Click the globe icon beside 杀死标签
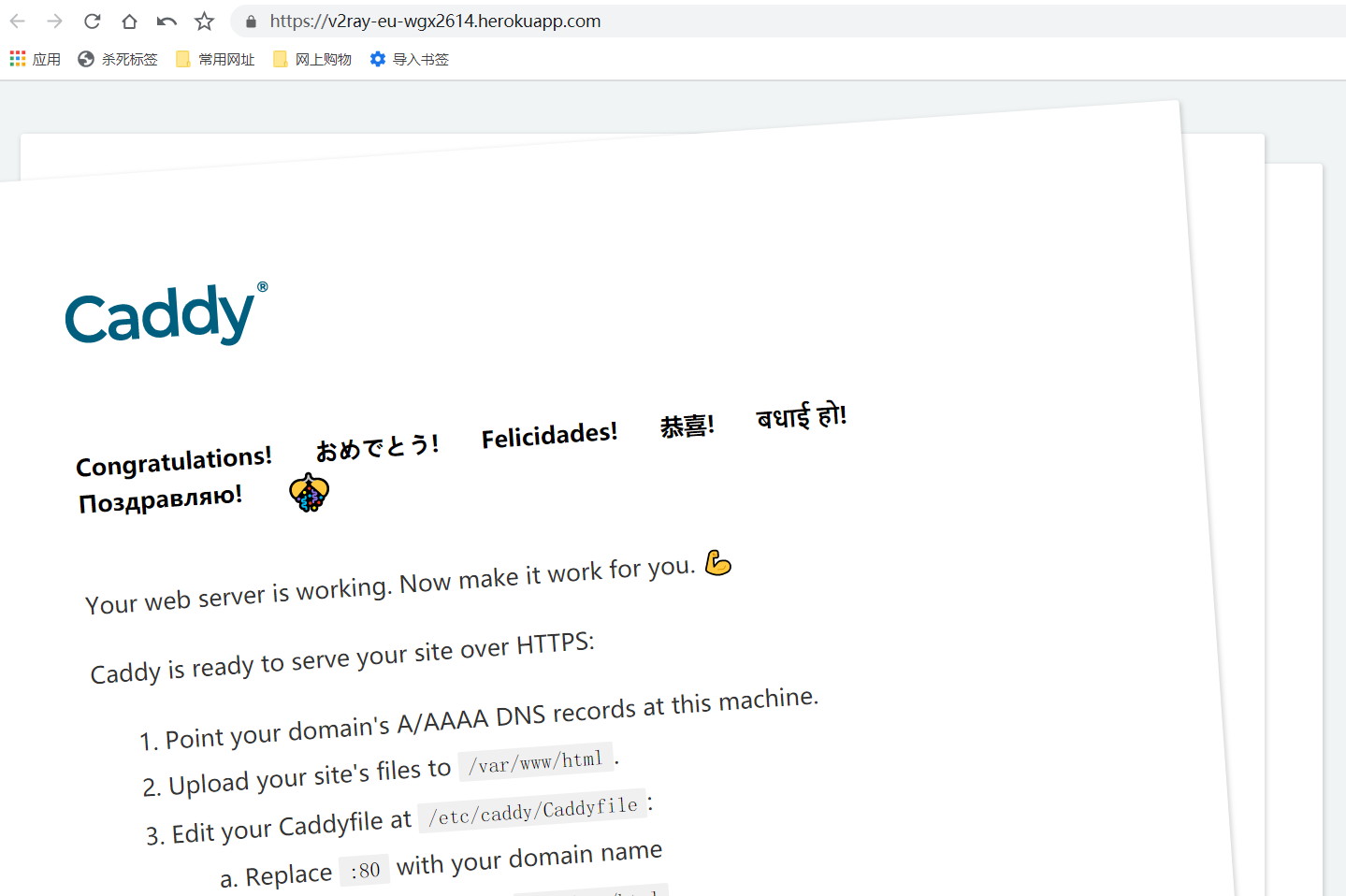The image size is (1346, 896). coord(85,58)
